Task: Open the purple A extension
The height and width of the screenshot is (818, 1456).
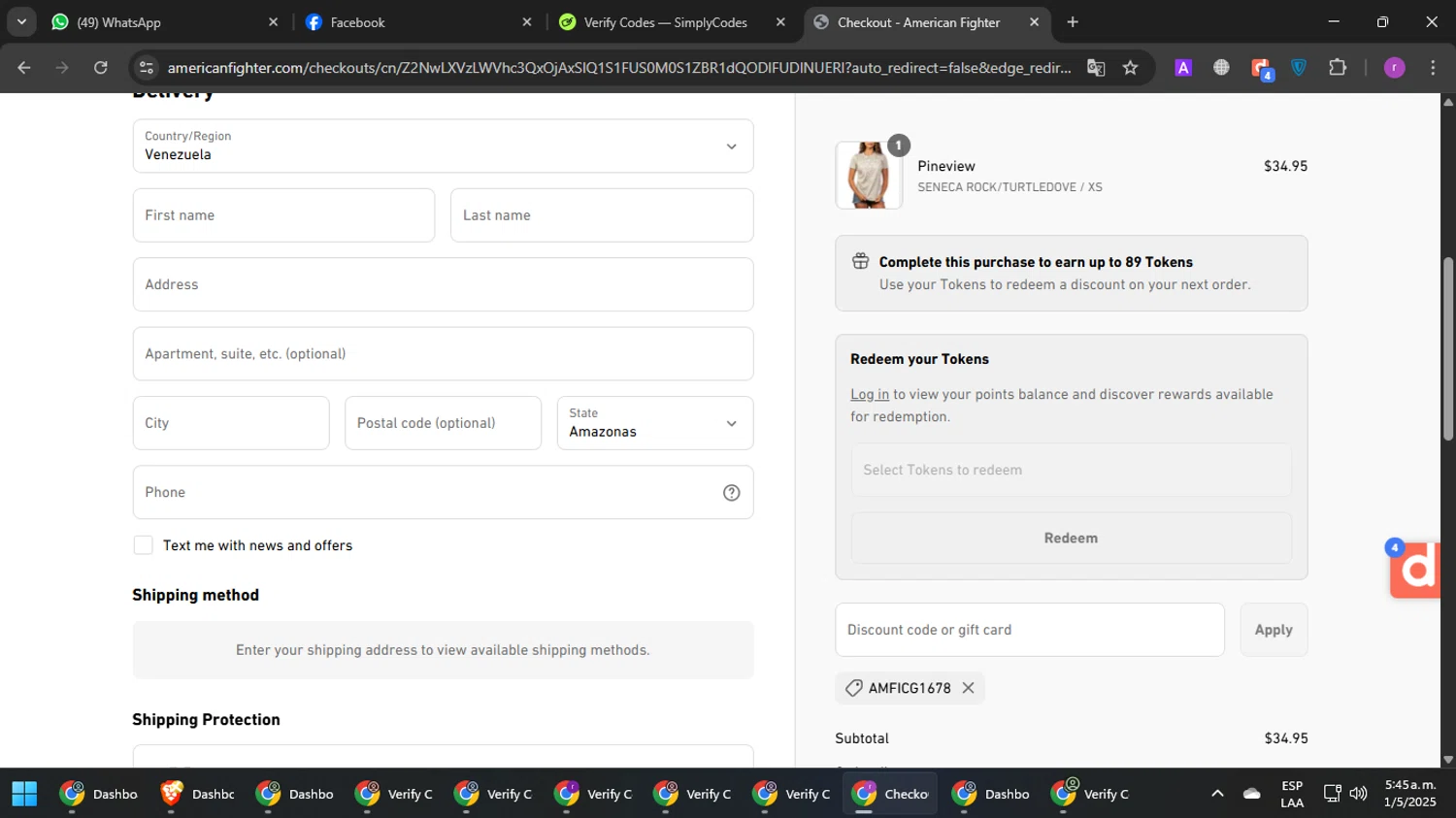Action: [x=1183, y=67]
